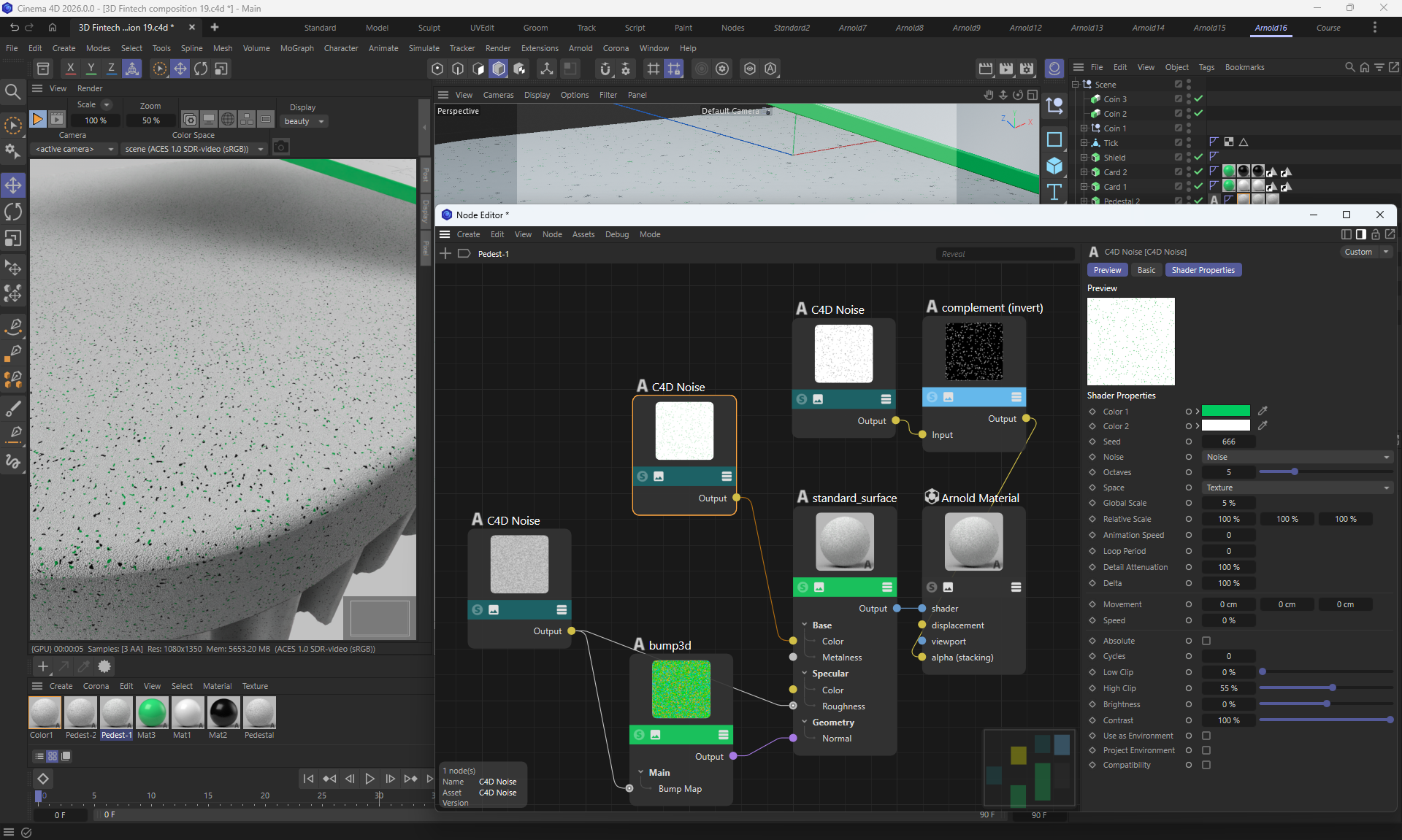Screen dimensions: 1402x840
Task: Switch to the Basic tab
Action: [x=1146, y=270]
